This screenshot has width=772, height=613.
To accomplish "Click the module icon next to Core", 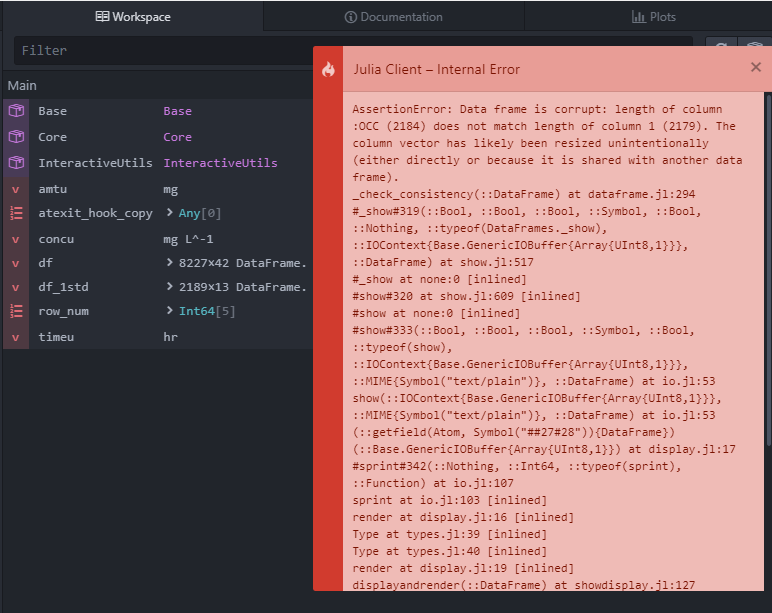I will pos(16,136).
